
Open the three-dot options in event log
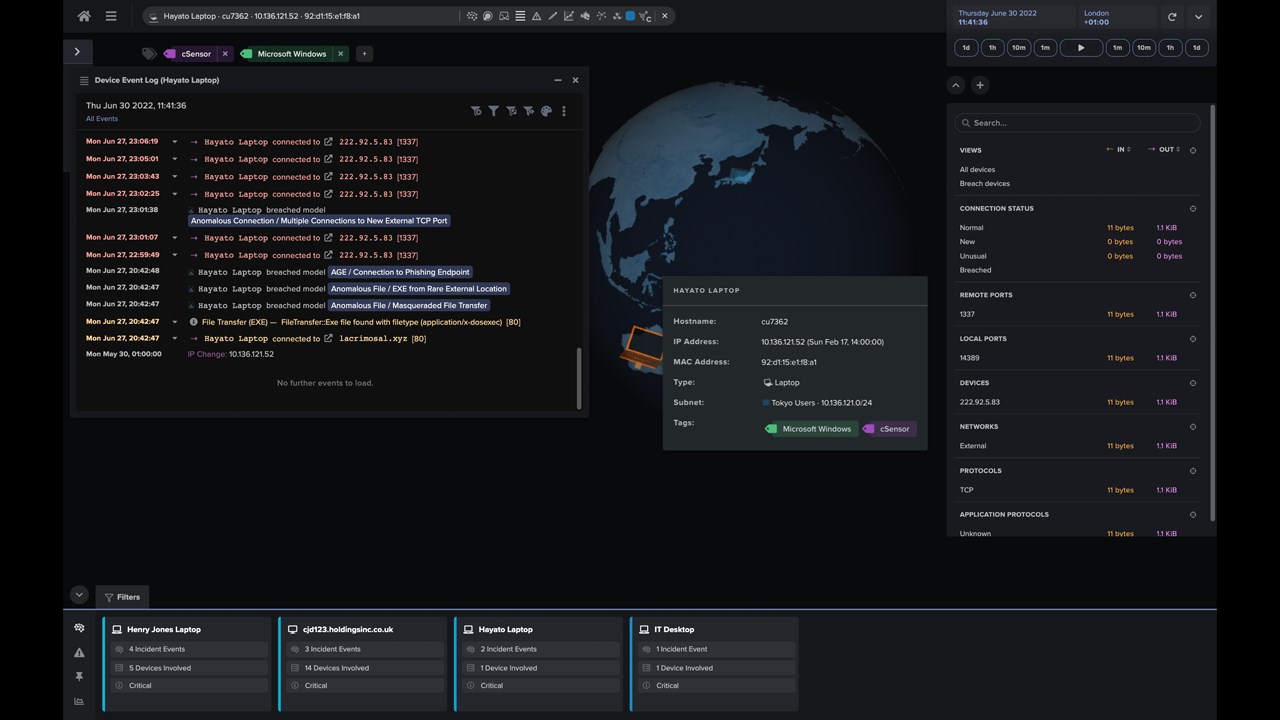(564, 111)
